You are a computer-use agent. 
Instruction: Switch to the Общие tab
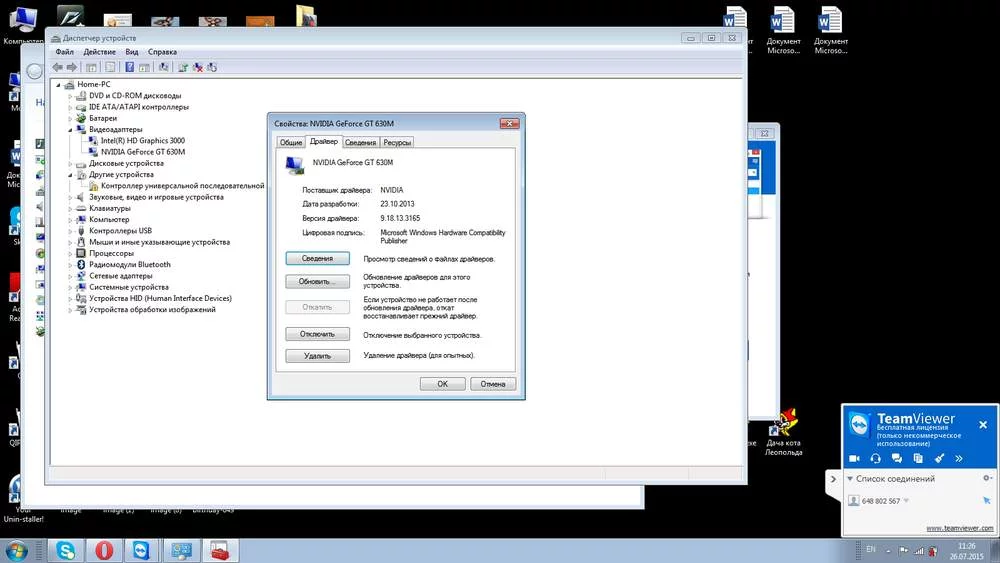tap(291, 143)
